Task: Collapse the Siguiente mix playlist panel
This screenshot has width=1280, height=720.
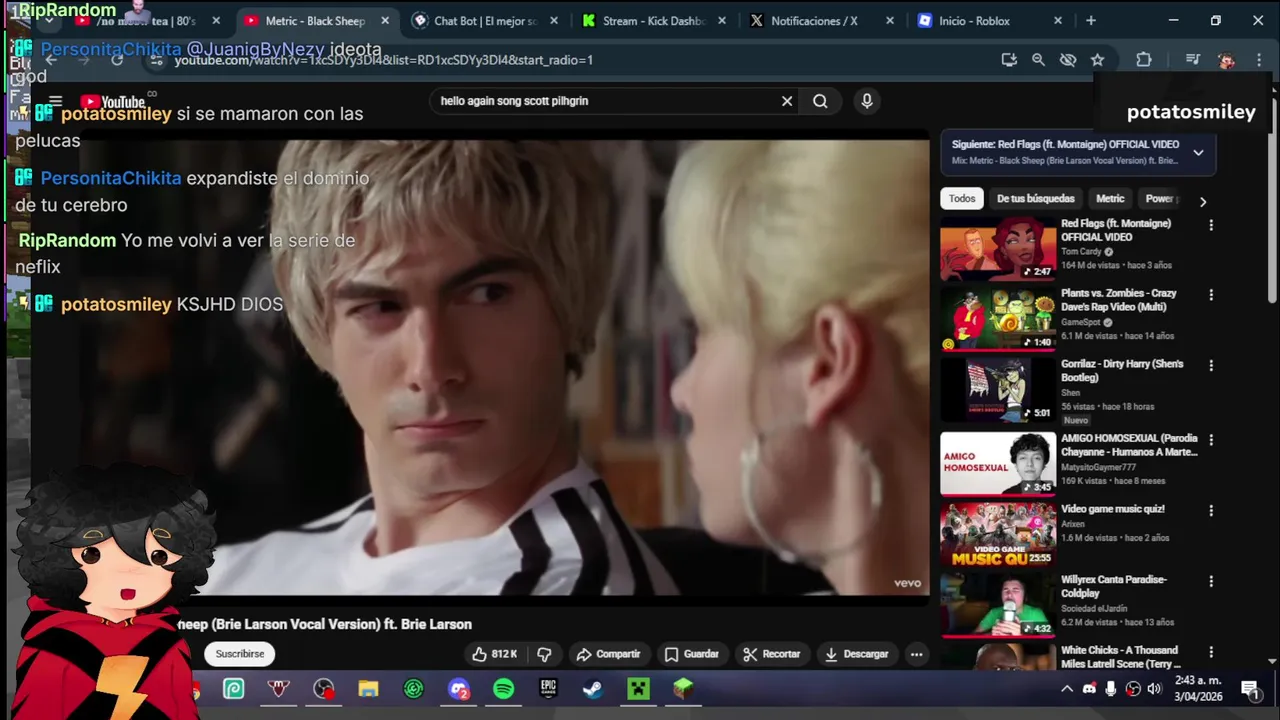Action: [x=1198, y=153]
